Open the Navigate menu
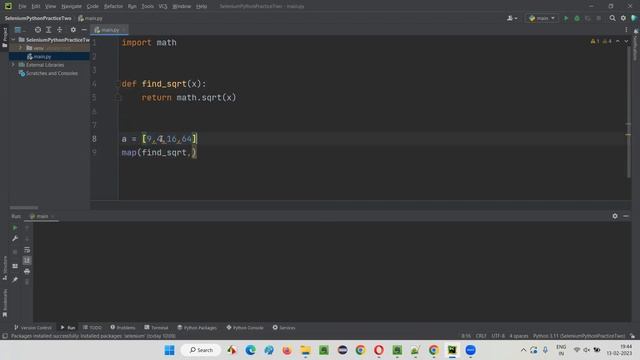640x360 pixels. [71, 6]
